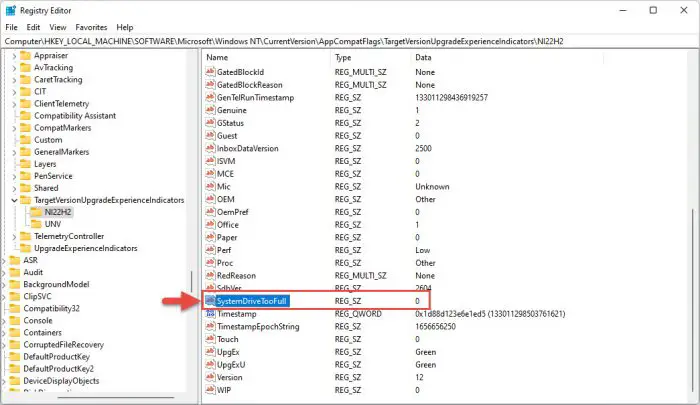This screenshot has width=700, height=405.
Task: Open the Help menu
Action: (125, 27)
